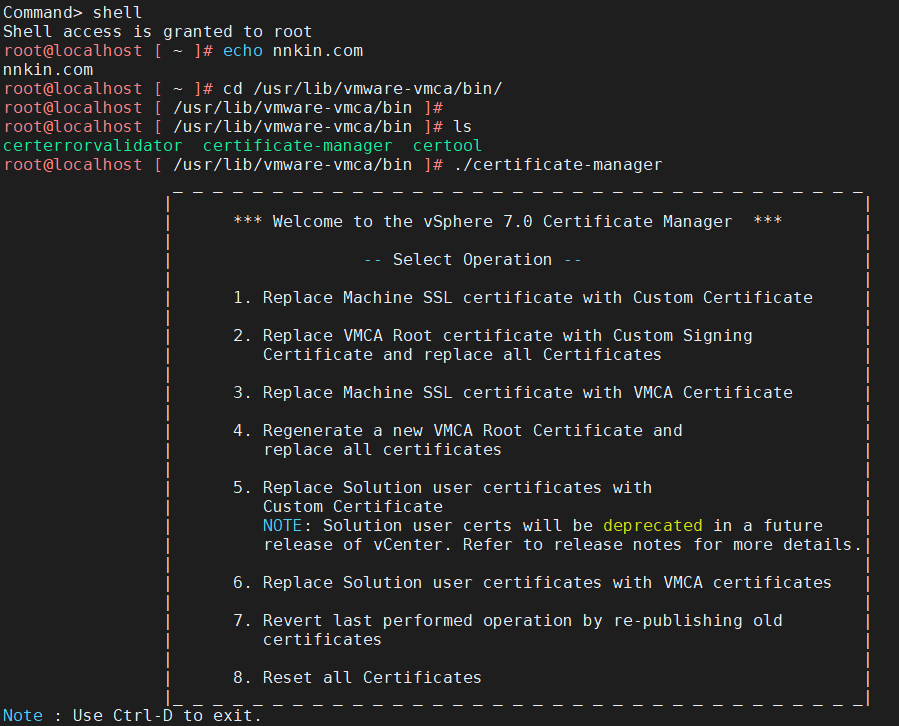899x726 pixels.
Task: Click the 'certerrorvalidator' file name in ls output
Action: (93, 146)
